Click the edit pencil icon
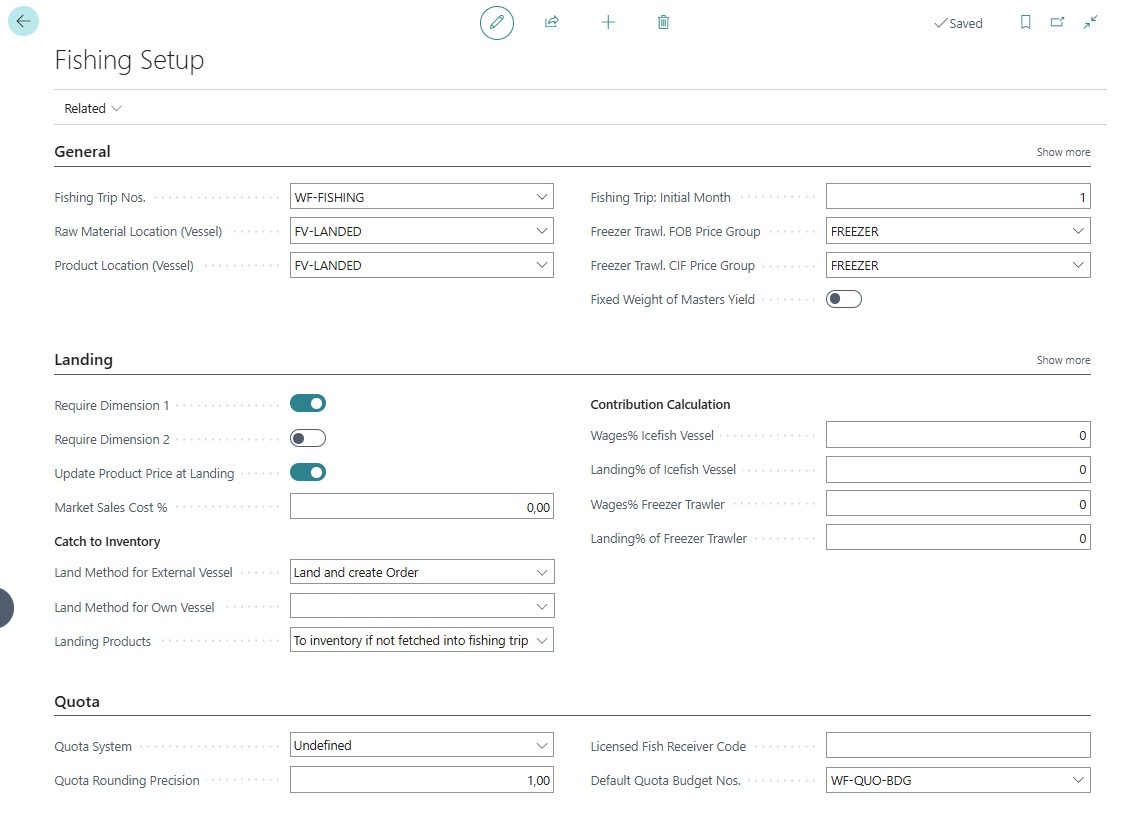This screenshot has width=1123, height=814. (496, 22)
